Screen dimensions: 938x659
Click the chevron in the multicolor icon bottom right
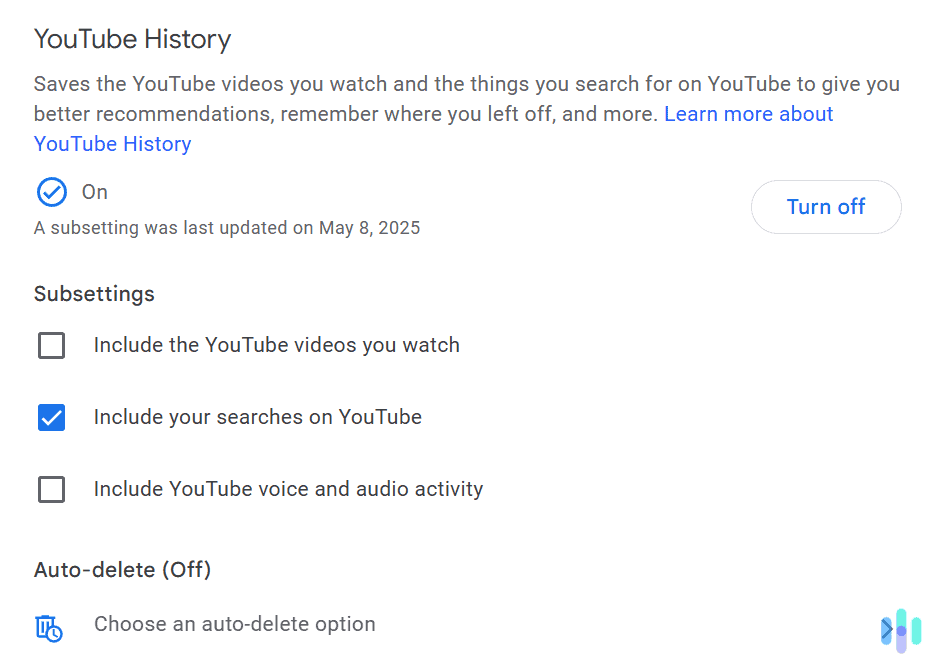point(888,630)
